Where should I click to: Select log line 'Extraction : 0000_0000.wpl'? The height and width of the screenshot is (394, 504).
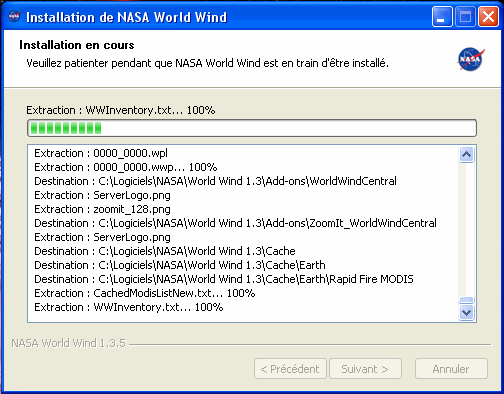101,153
